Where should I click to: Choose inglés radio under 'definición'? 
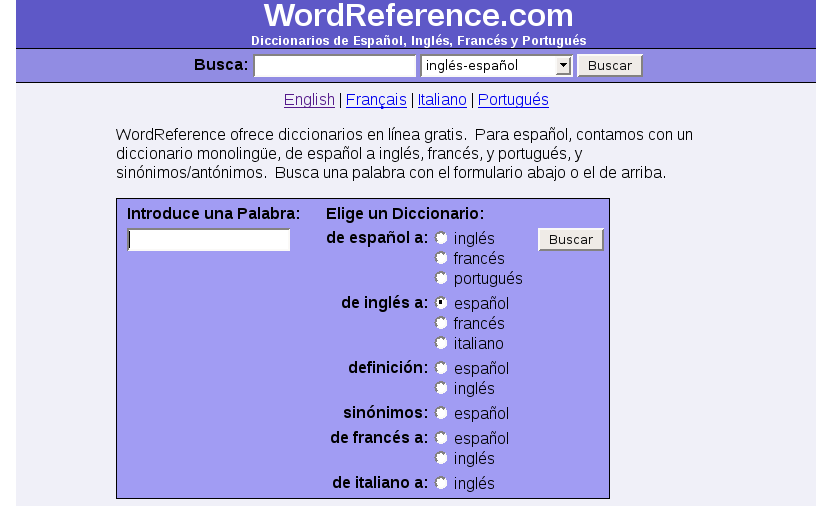[x=441, y=388]
